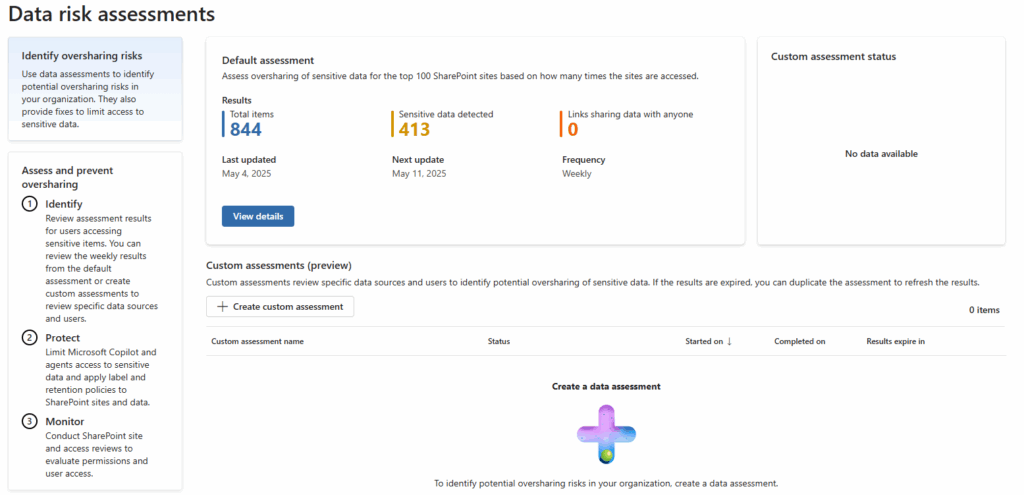
Task: Click the Default assessment heading
Action: tap(268, 60)
